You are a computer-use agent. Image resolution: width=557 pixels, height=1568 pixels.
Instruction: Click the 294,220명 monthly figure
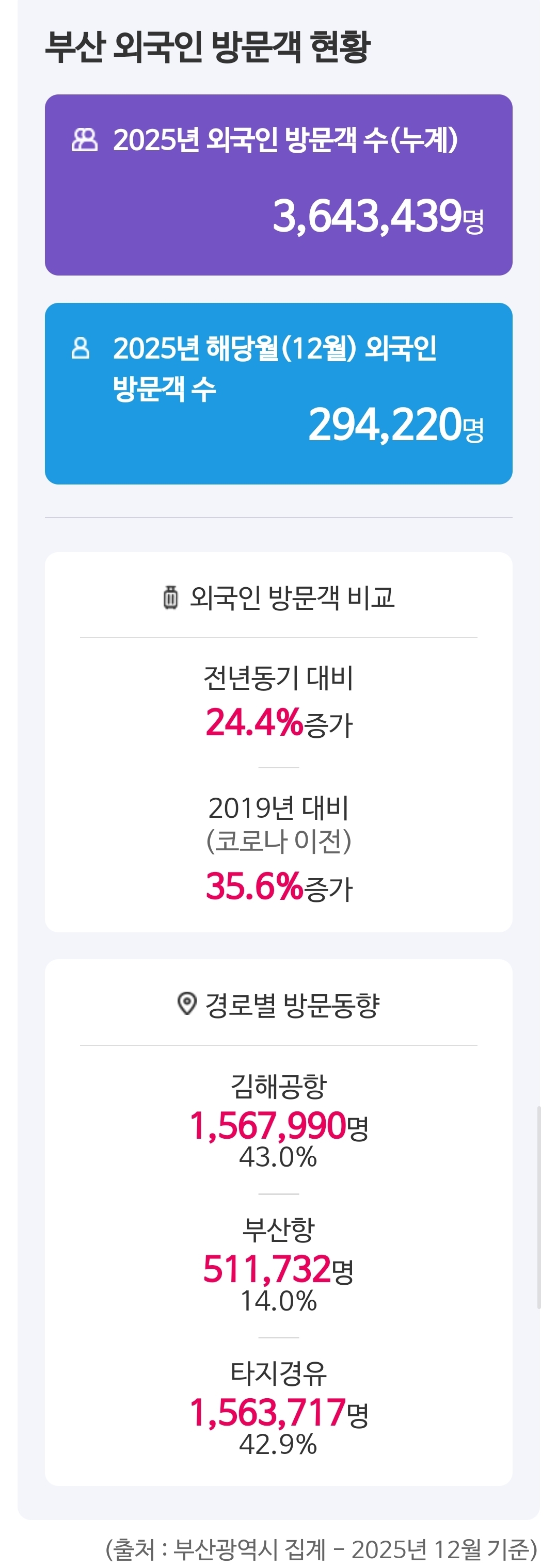[x=396, y=425]
